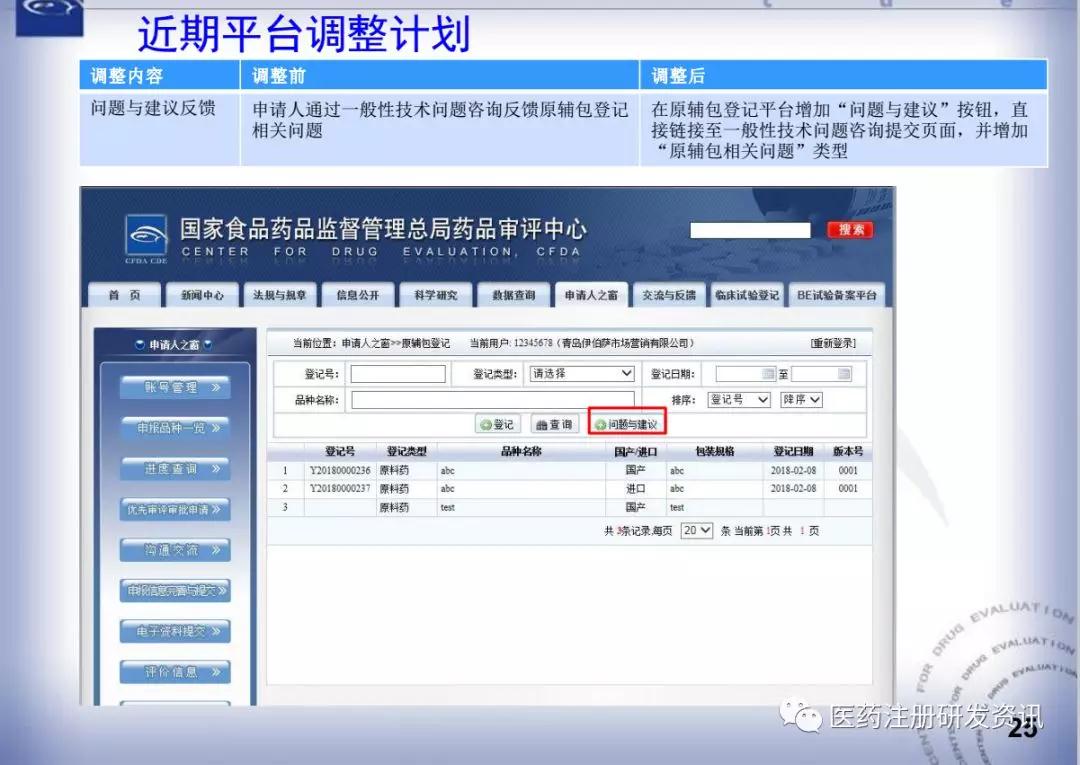1080x765 pixels.
Task: Open the calendar picker for the start date
Action: click(x=769, y=373)
